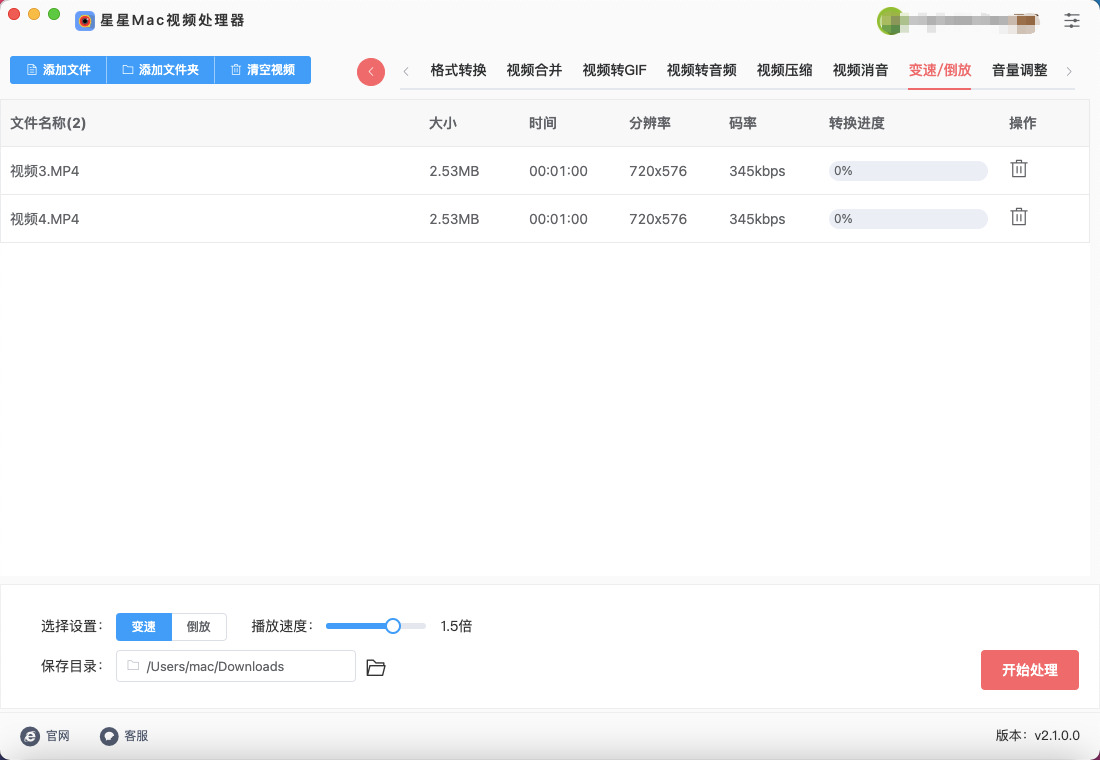Delete 视频3.MP4 with its trash icon

[1018, 169]
